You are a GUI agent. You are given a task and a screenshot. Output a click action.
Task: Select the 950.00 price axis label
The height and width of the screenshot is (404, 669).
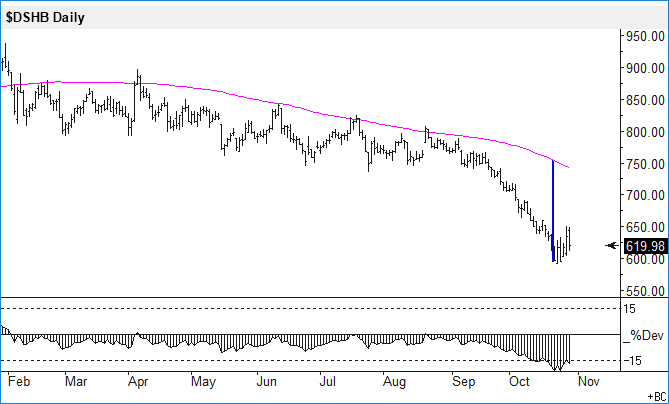646,37
